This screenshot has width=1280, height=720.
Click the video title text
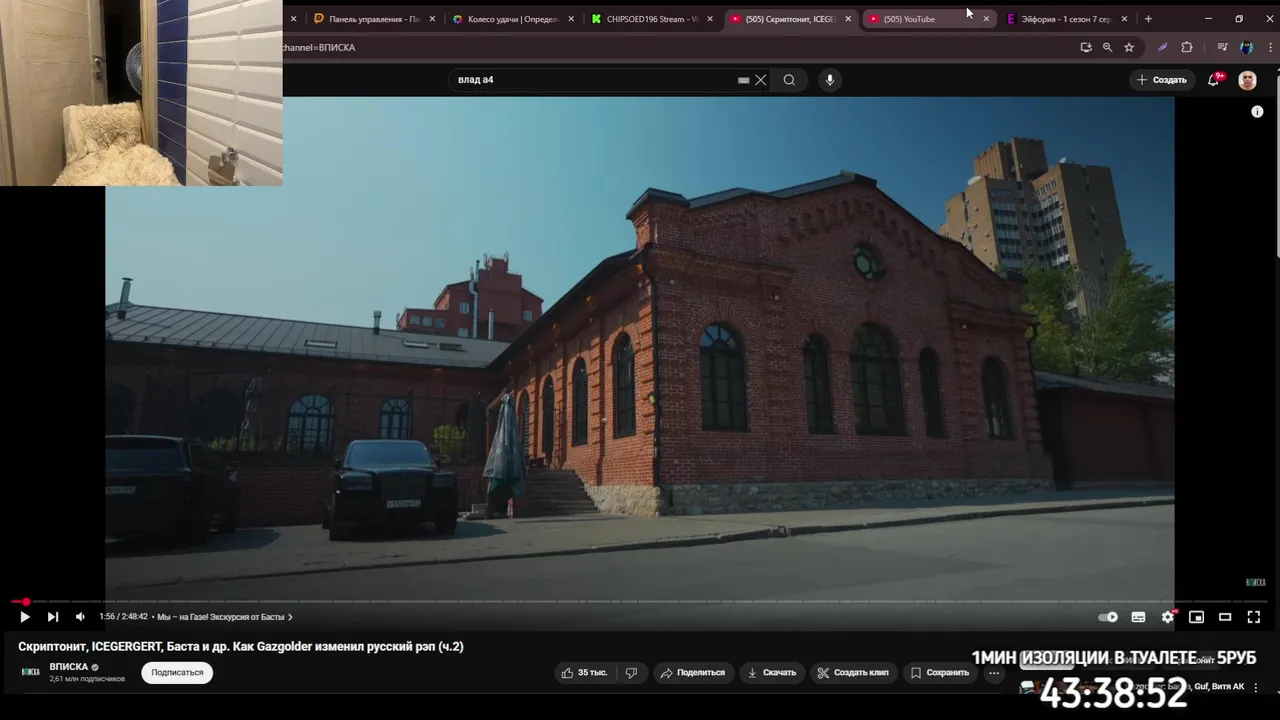[241, 647]
